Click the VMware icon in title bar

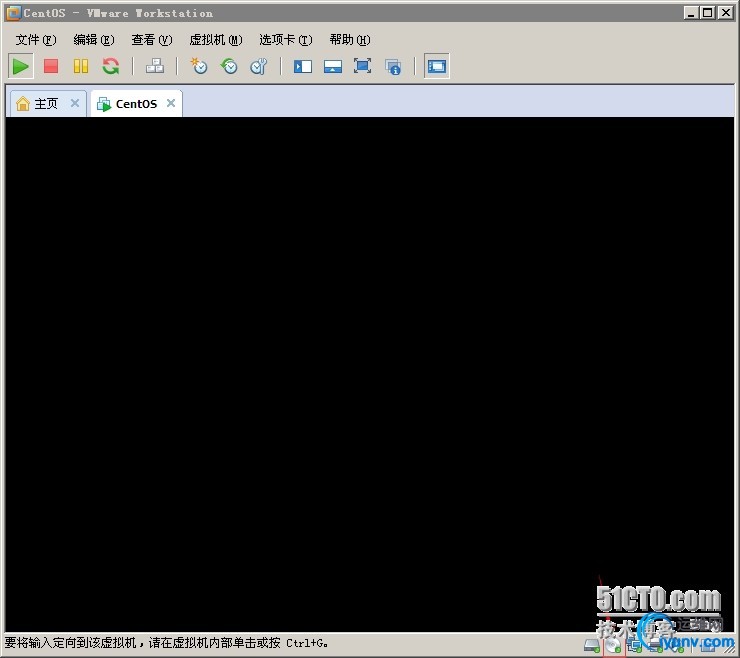click(13, 13)
